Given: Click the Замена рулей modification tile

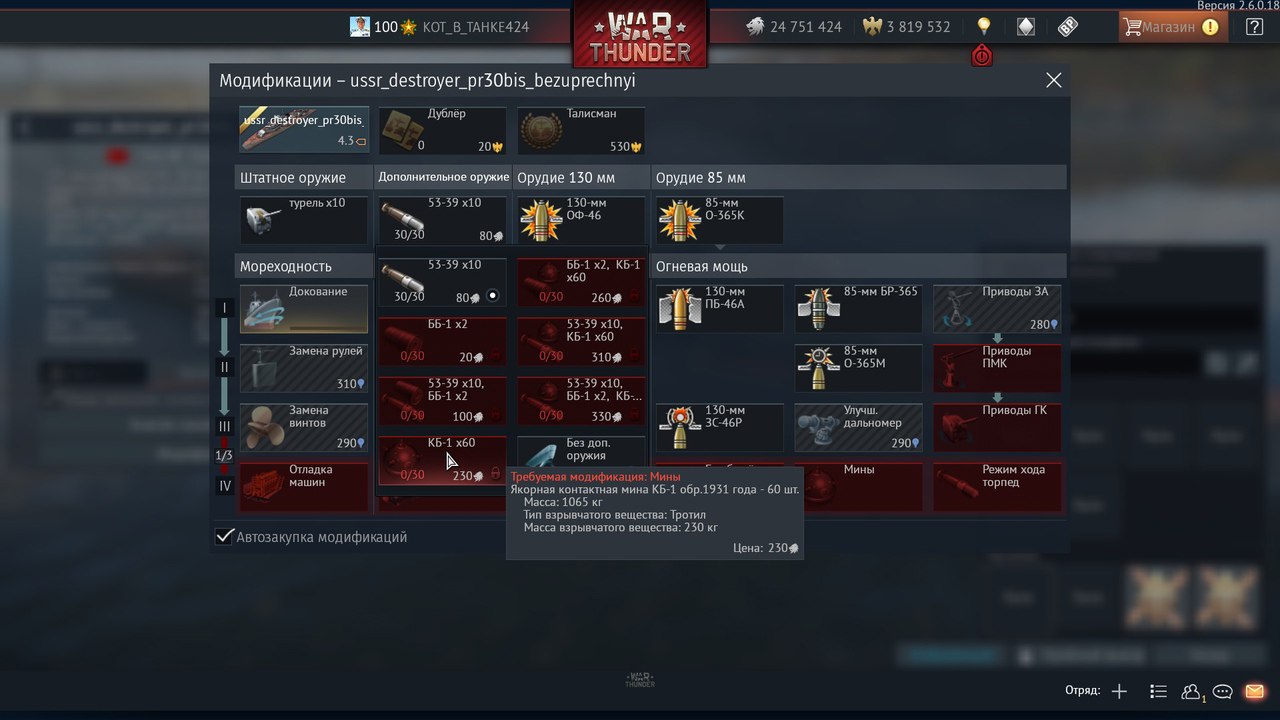Looking at the screenshot, I should [x=304, y=368].
